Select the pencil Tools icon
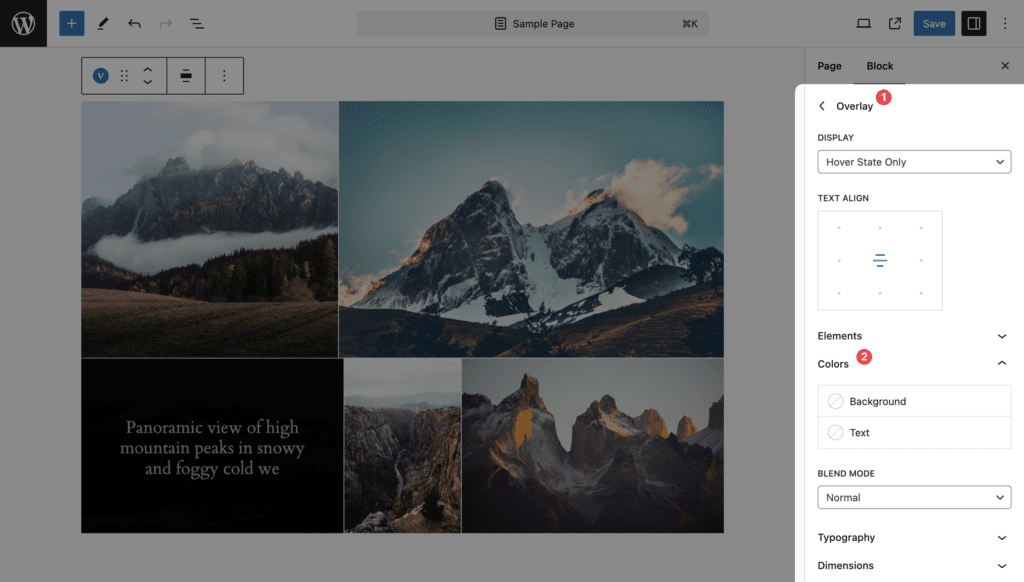Screen dimensions: 1024x582 tap(103, 24)
